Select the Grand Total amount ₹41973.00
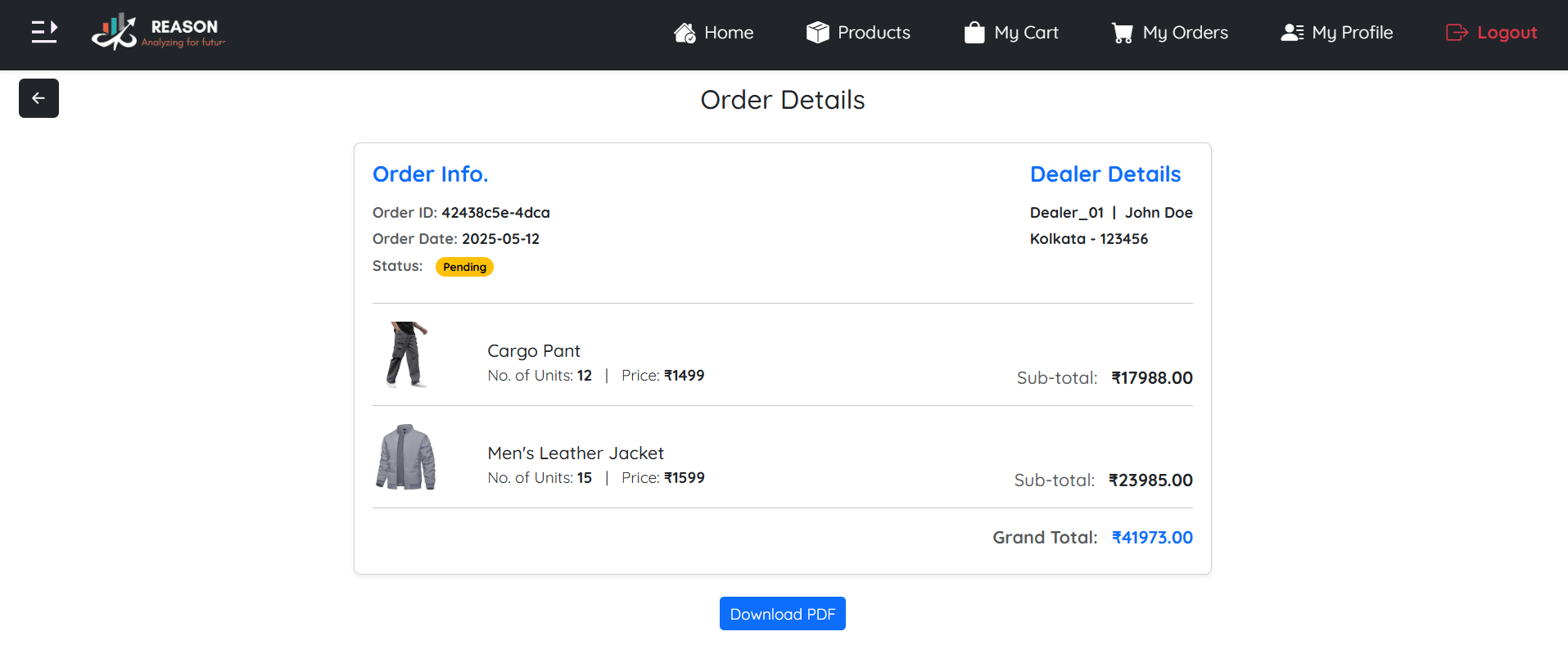Viewport: 1568px width, 663px height. click(1151, 538)
